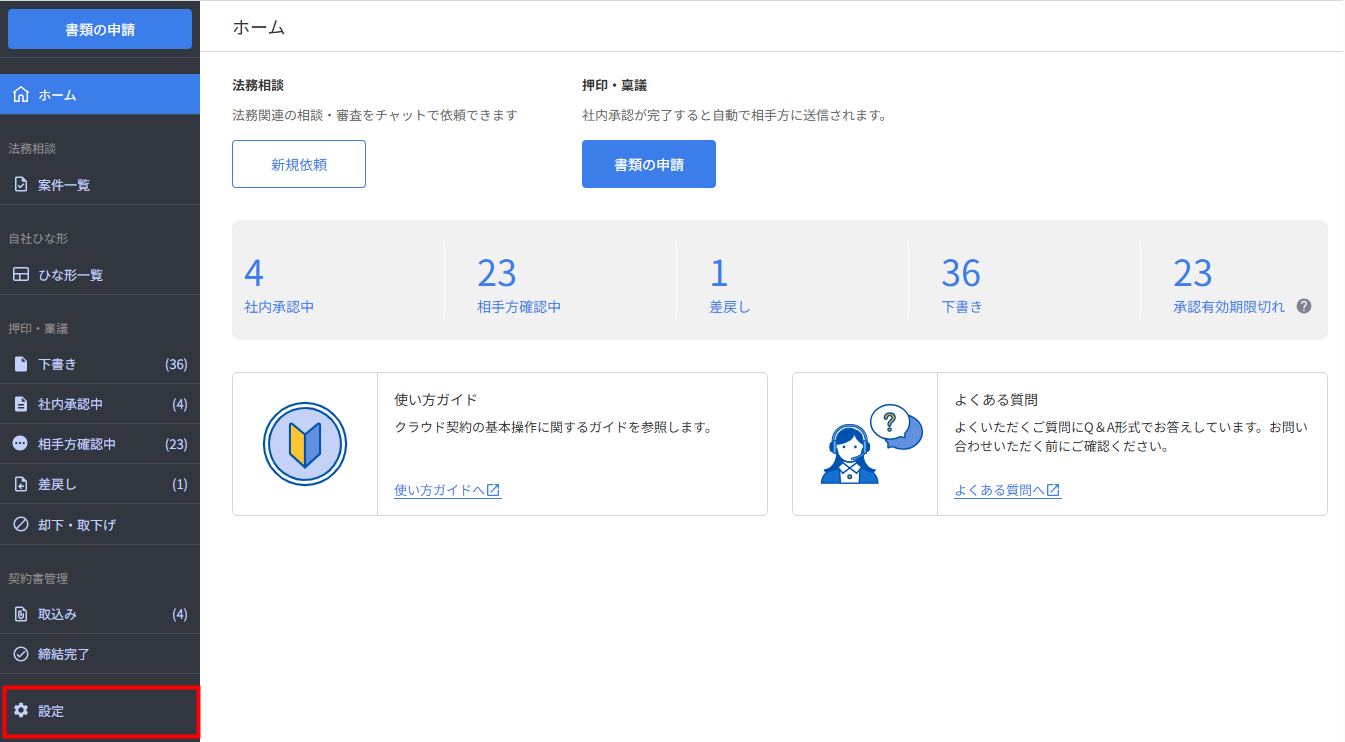The image size is (1345, 742).
Task: Open 取込み via the paperclip document icon
Action: pyautogui.click(x=21, y=614)
